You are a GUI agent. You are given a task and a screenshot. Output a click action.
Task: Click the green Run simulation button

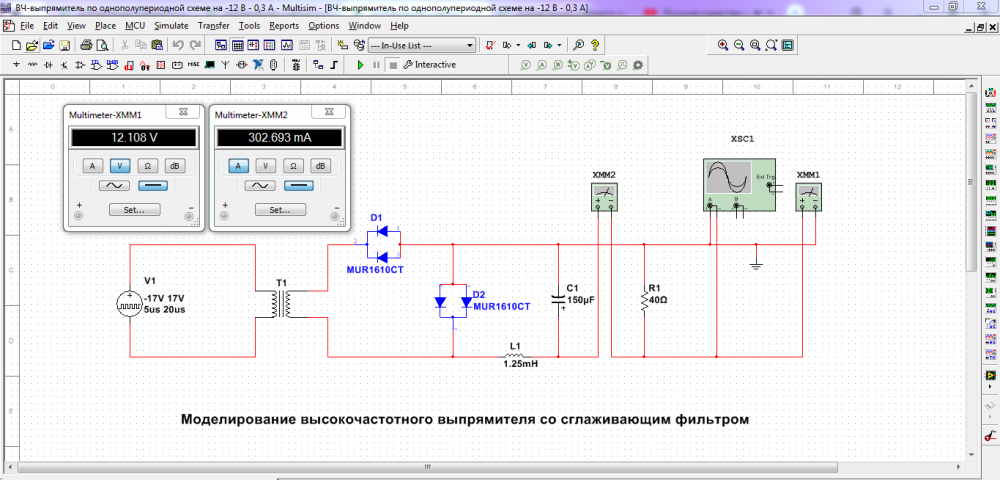pos(360,65)
